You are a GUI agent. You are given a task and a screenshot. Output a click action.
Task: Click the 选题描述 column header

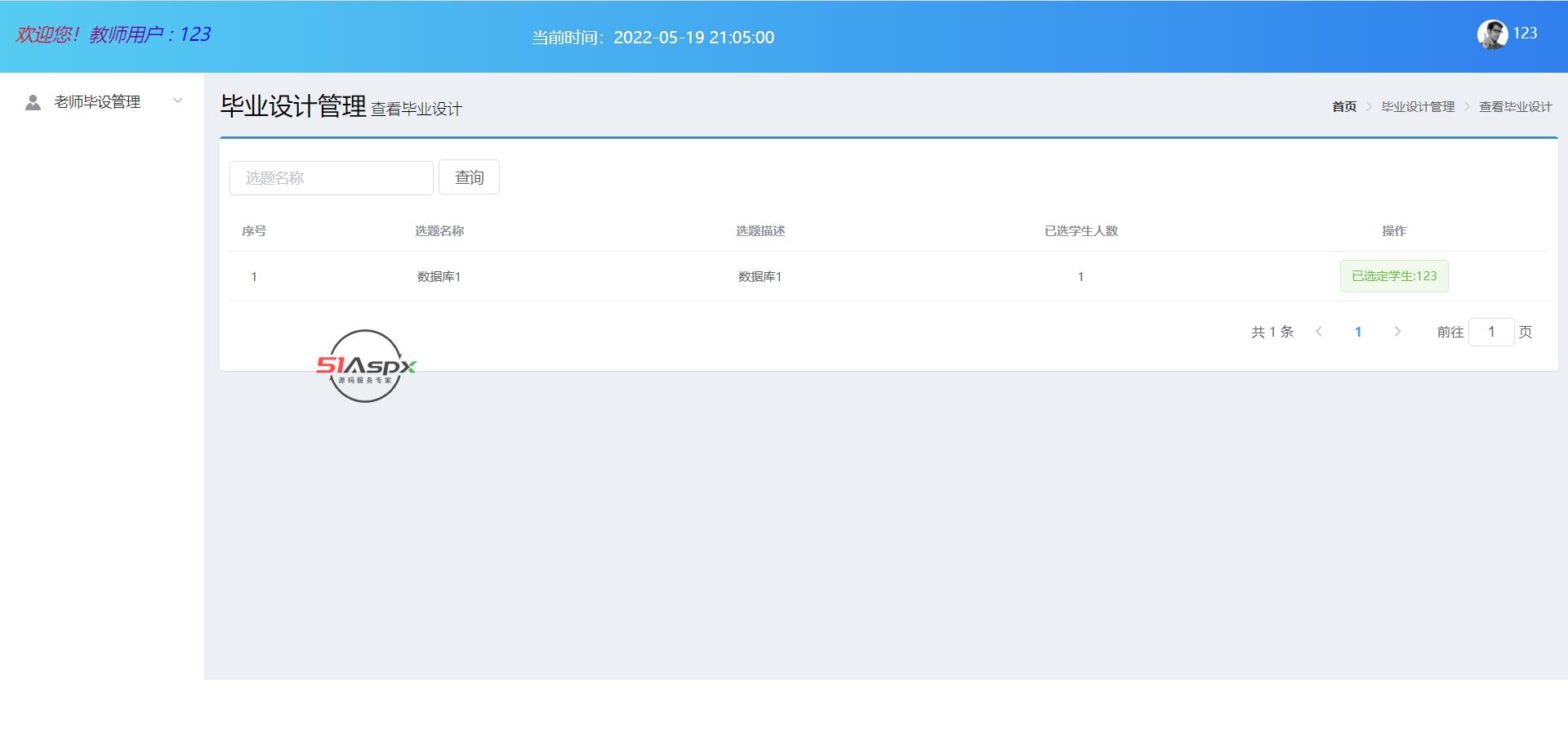click(x=760, y=231)
